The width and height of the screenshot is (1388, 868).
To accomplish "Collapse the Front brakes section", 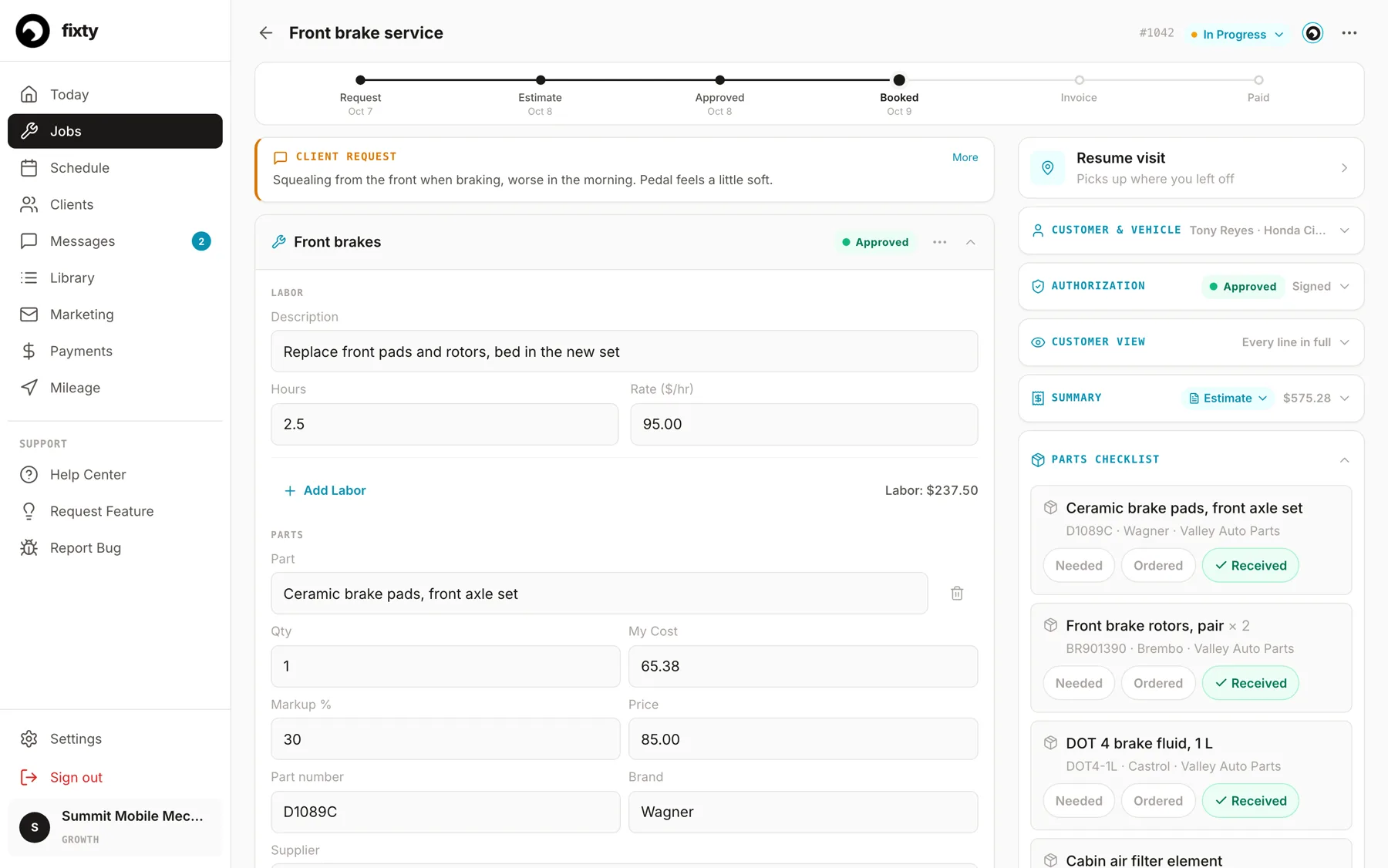I will (x=970, y=242).
